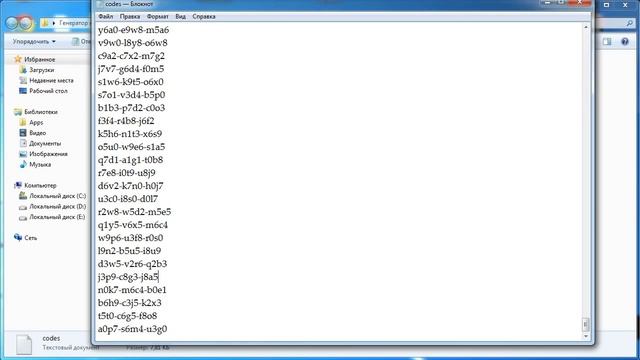640x360 pixels.
Task: Toggle the Explorer preview pane icon
Action: click(x=607, y=42)
